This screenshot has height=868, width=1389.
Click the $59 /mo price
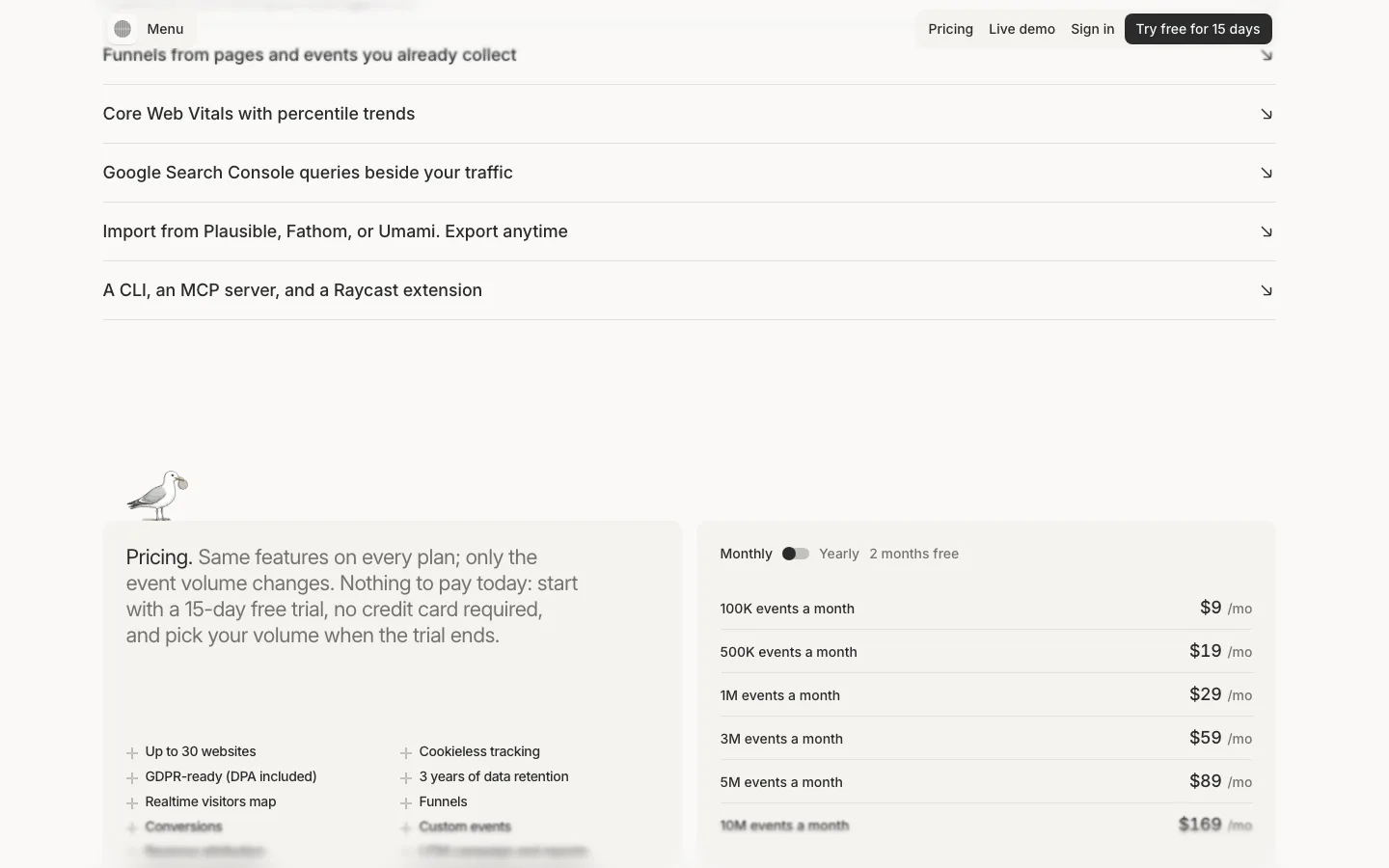tap(1221, 738)
